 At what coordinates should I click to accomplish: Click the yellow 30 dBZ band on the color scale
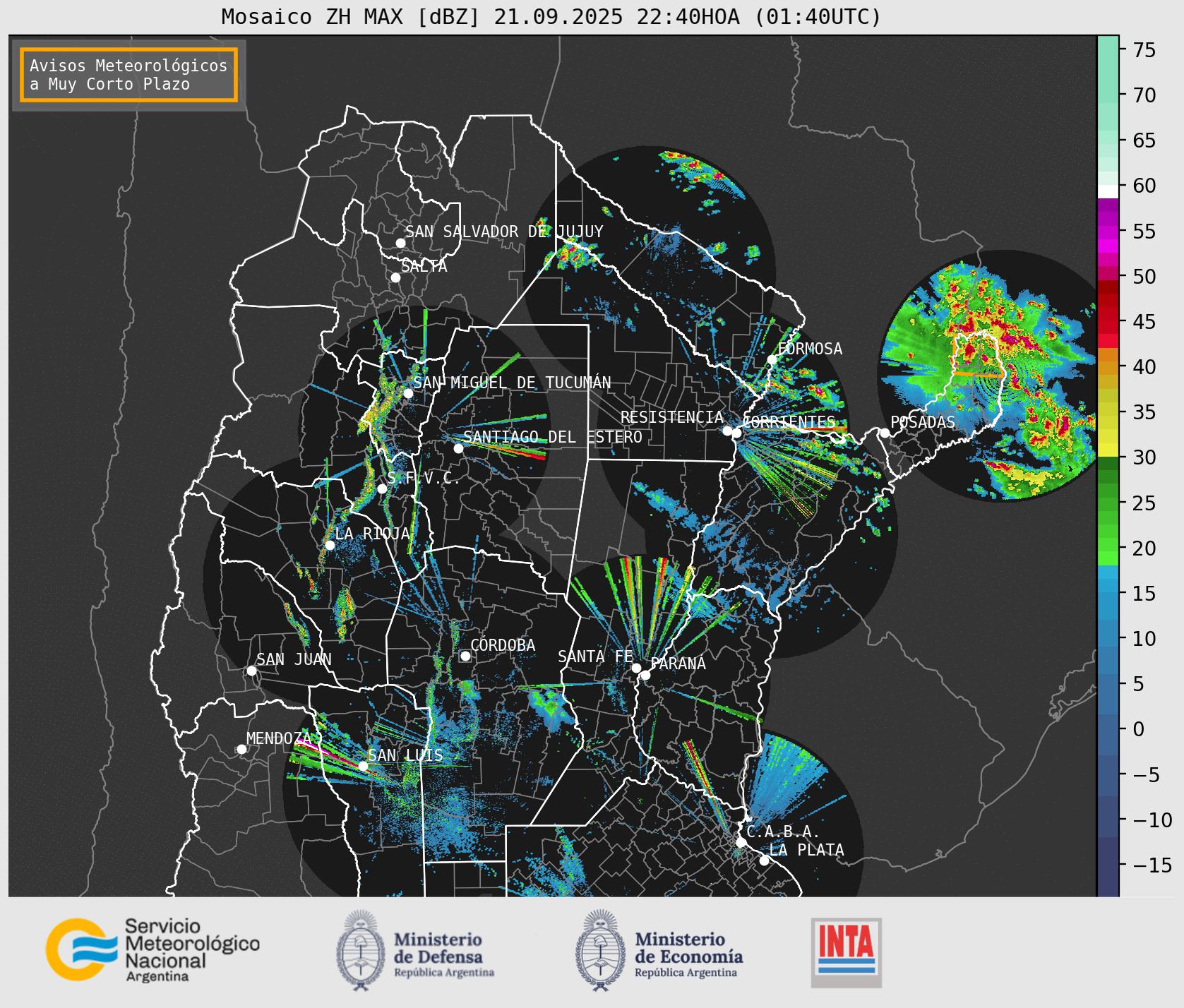click(x=1108, y=450)
